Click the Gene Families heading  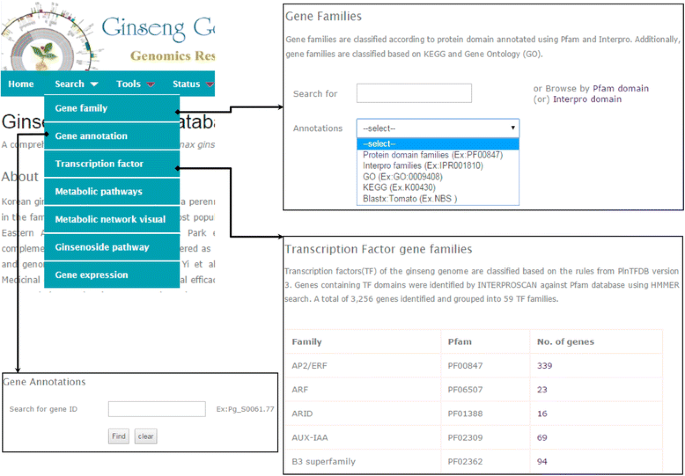pos(323,17)
